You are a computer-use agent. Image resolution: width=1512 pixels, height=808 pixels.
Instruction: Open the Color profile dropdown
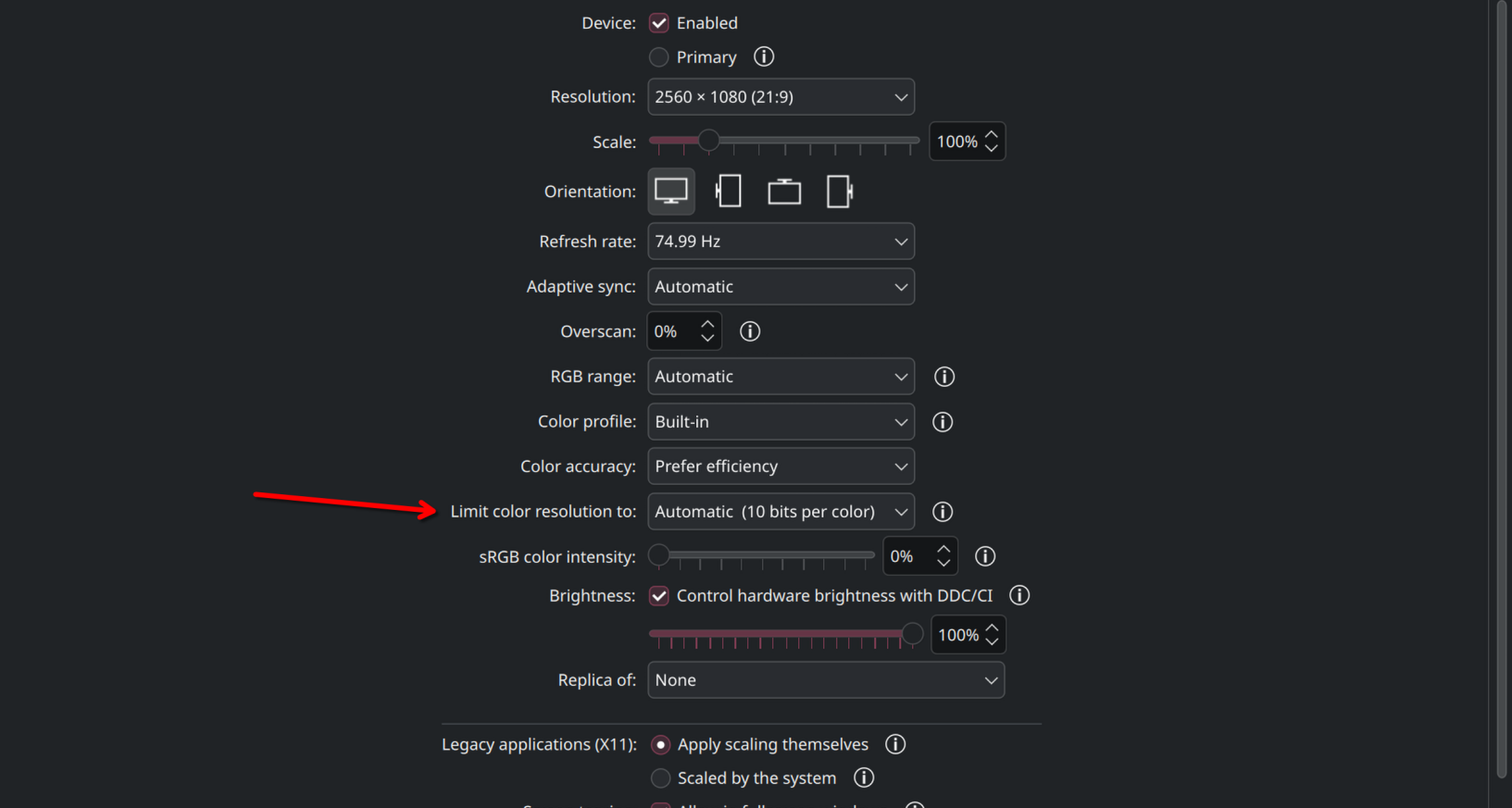click(781, 422)
